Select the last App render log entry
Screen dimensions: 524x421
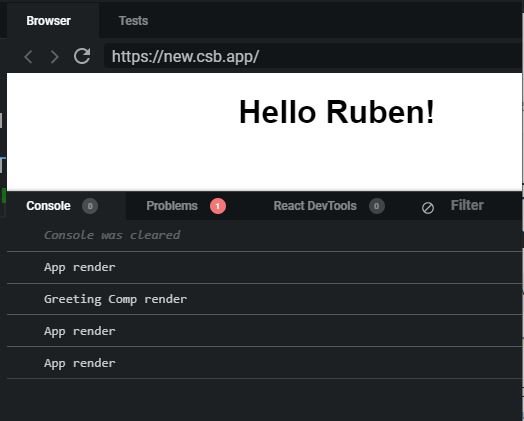point(264,363)
